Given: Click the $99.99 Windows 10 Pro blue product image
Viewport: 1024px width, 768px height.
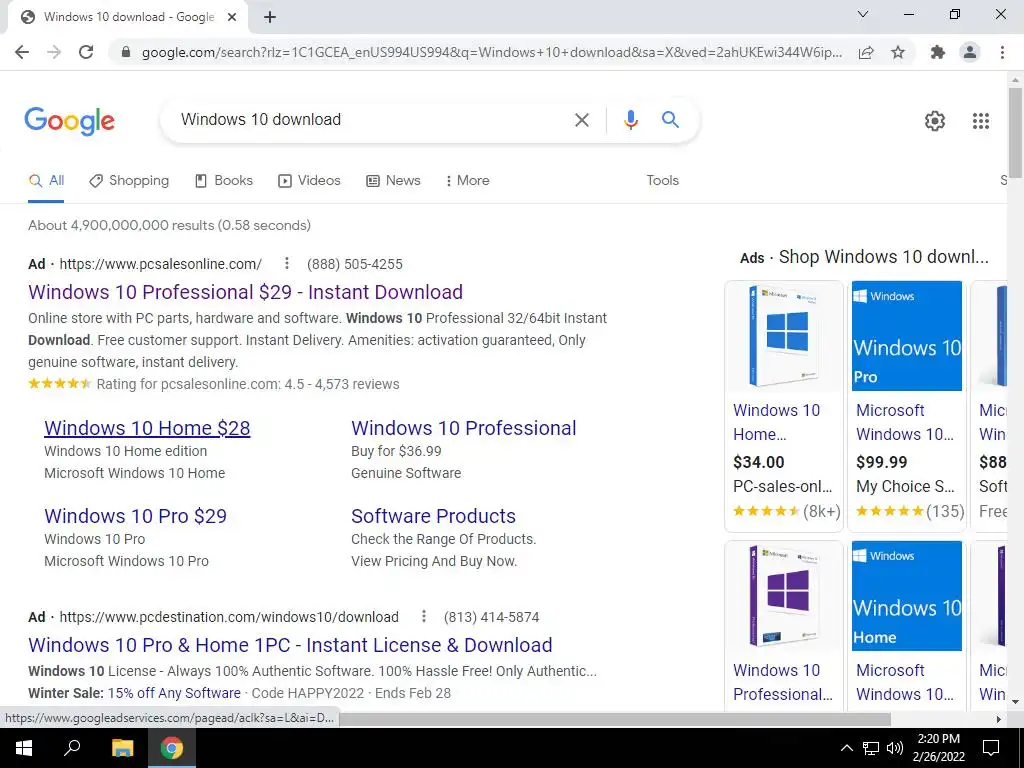Looking at the screenshot, I should tap(906, 336).
